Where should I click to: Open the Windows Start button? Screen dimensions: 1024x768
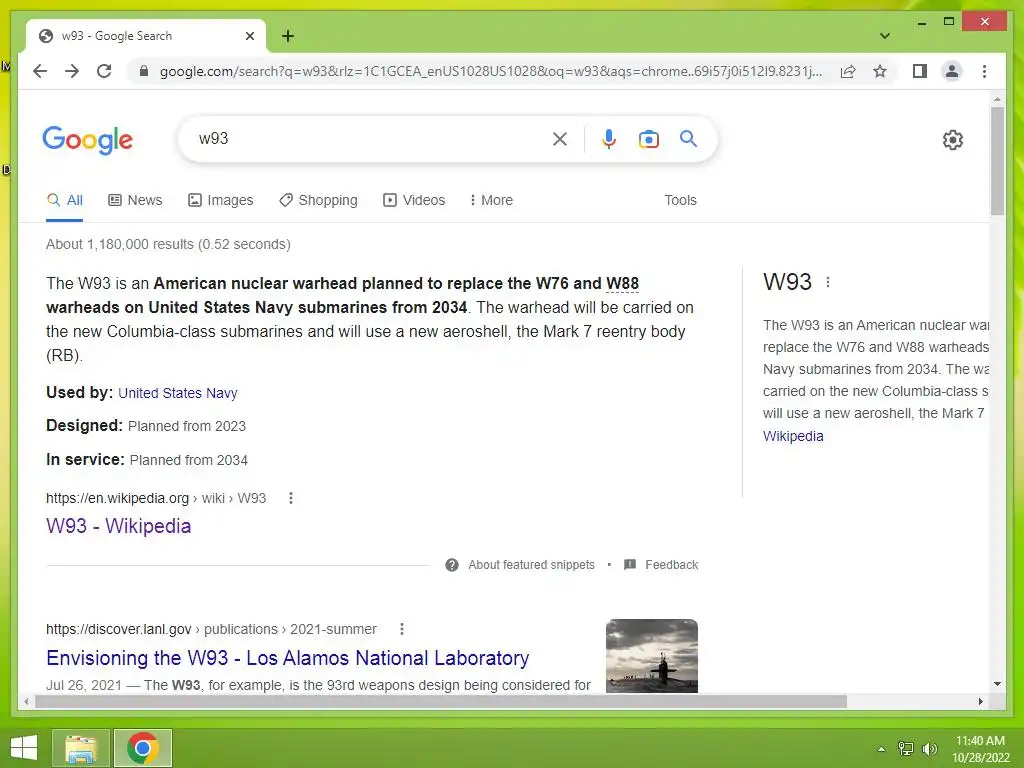click(x=24, y=748)
